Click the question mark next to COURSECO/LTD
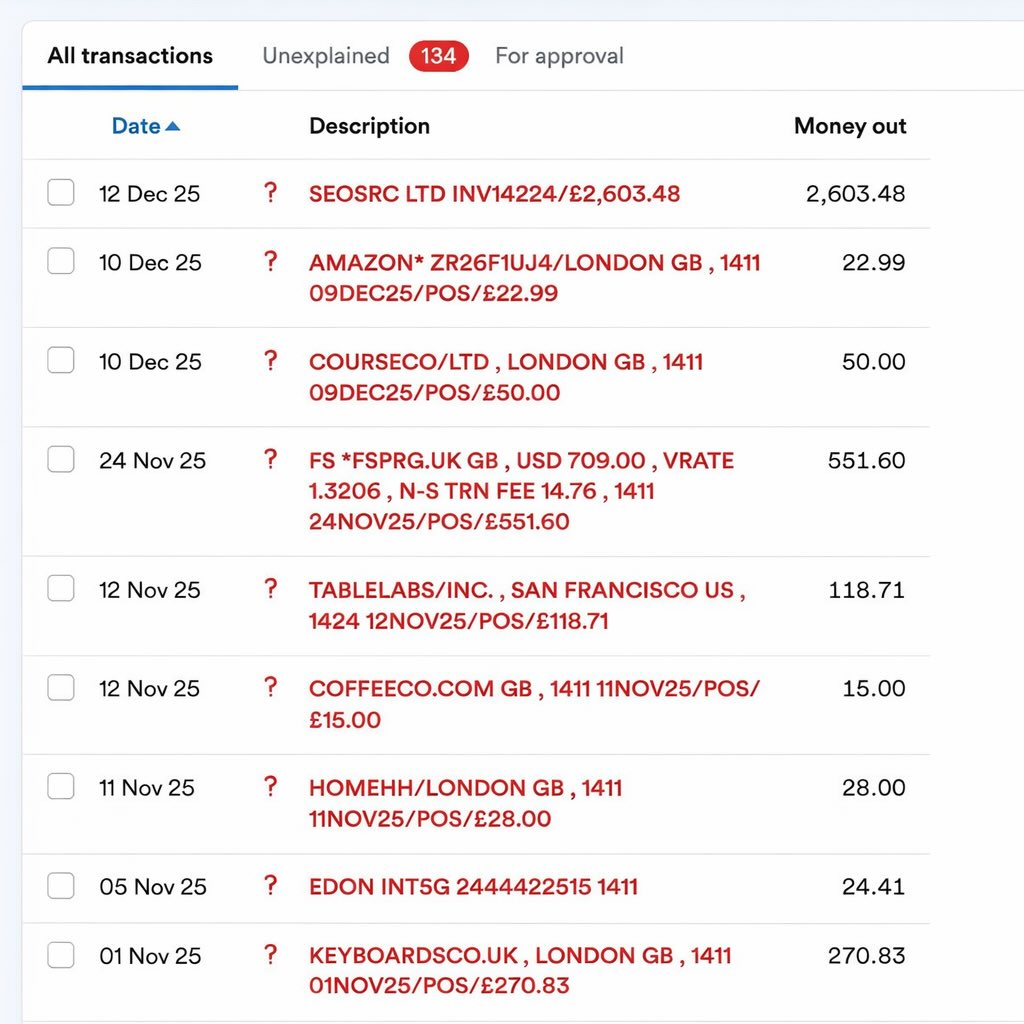 pos(269,361)
